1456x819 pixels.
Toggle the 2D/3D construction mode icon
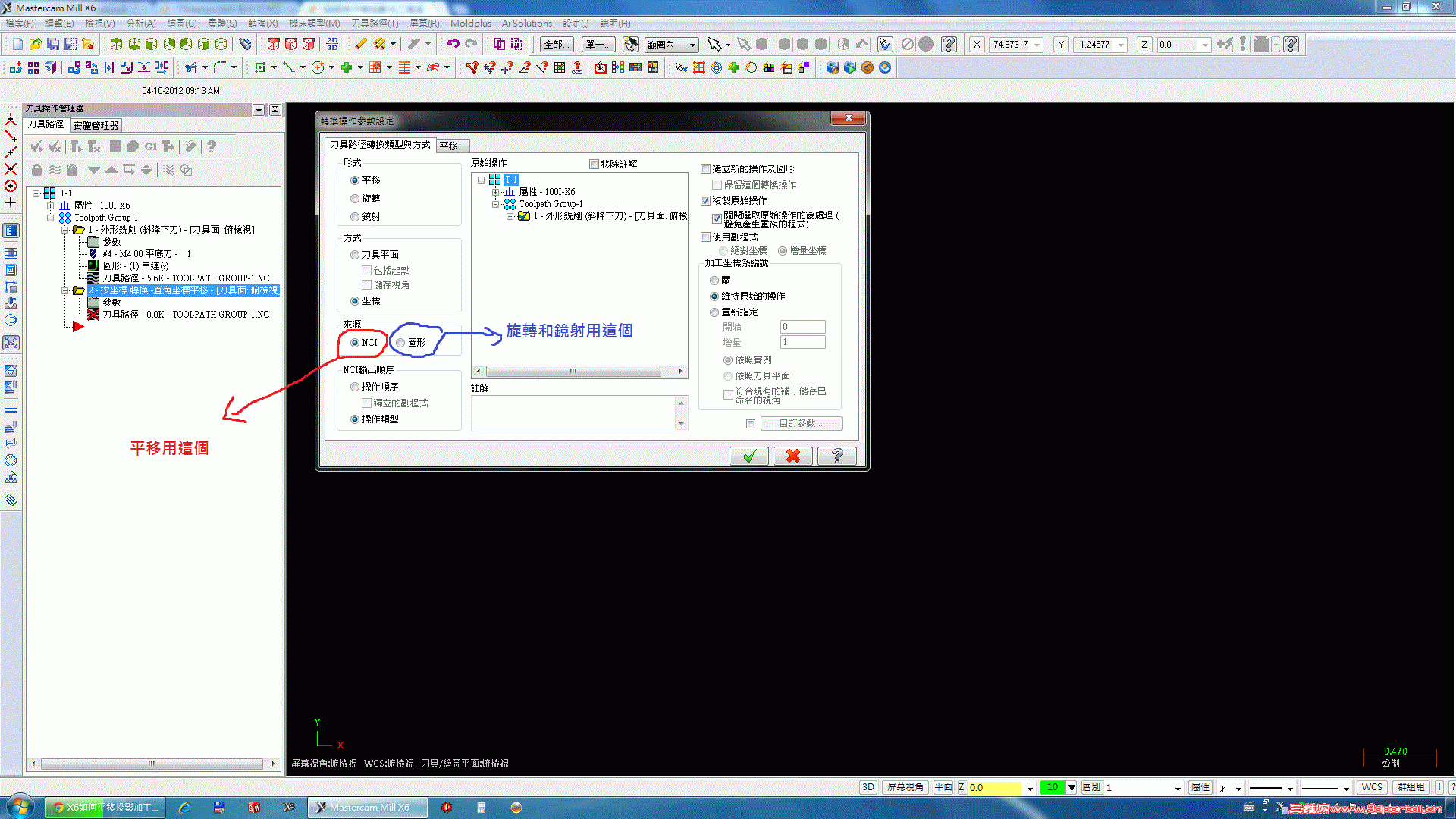(868, 787)
